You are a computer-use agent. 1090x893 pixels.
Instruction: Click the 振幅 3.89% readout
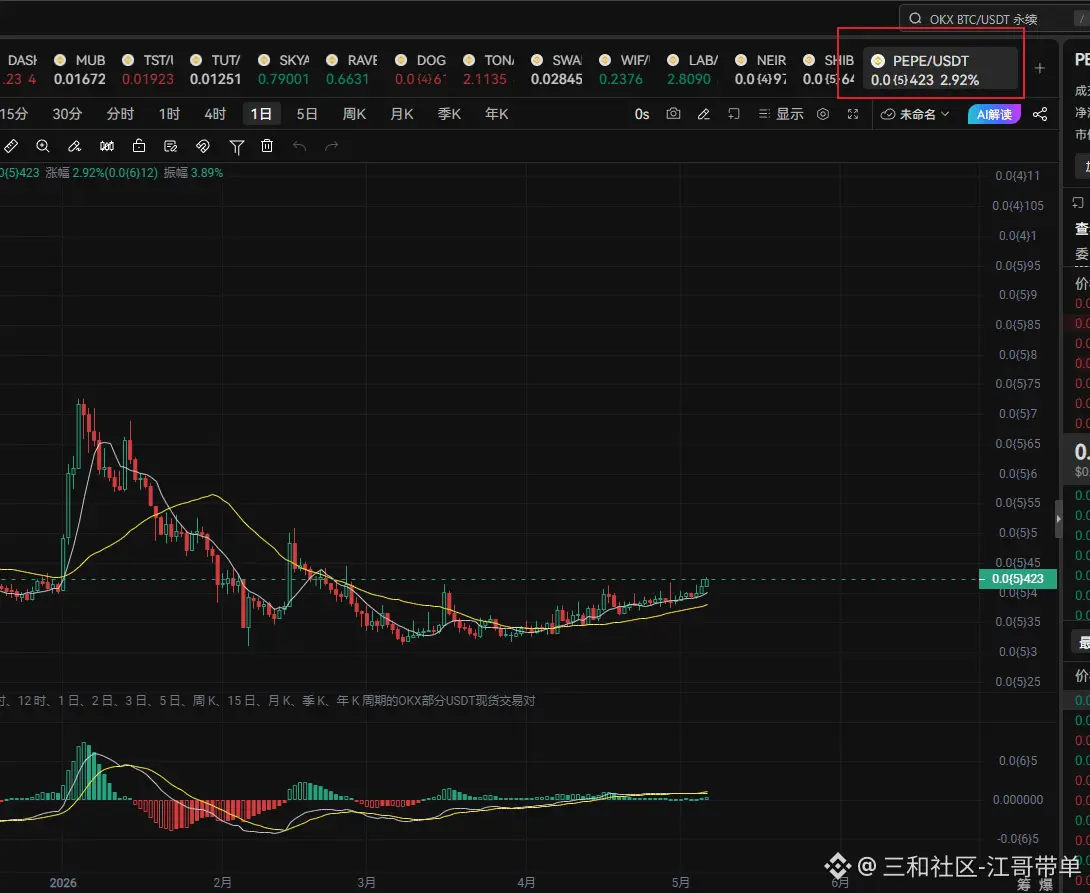point(193,172)
